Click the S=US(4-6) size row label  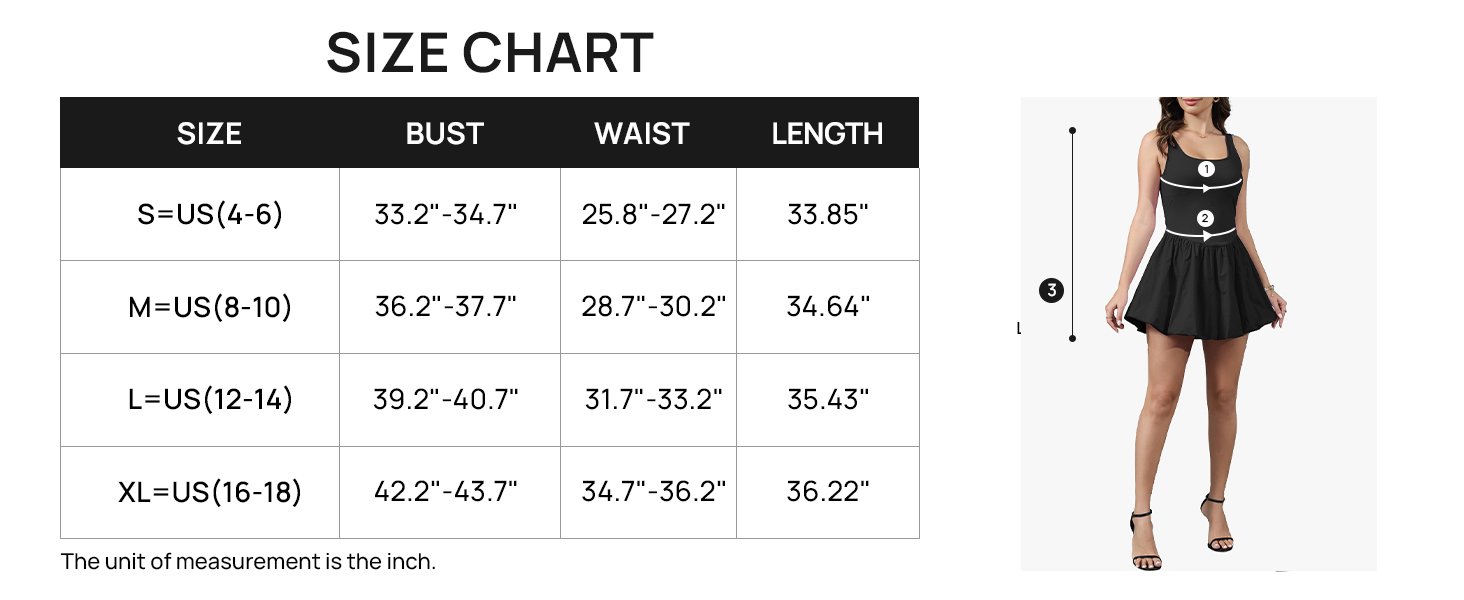click(210, 214)
